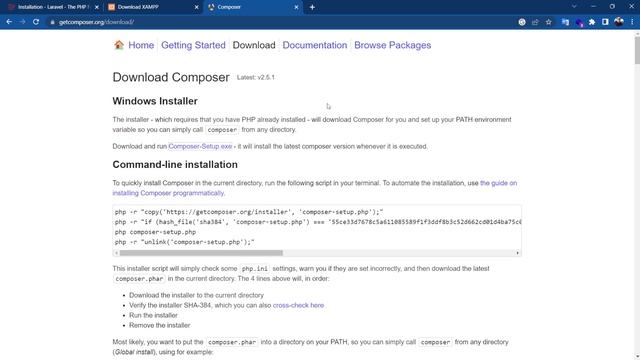Open the Chrome profile avatar

(619, 22)
